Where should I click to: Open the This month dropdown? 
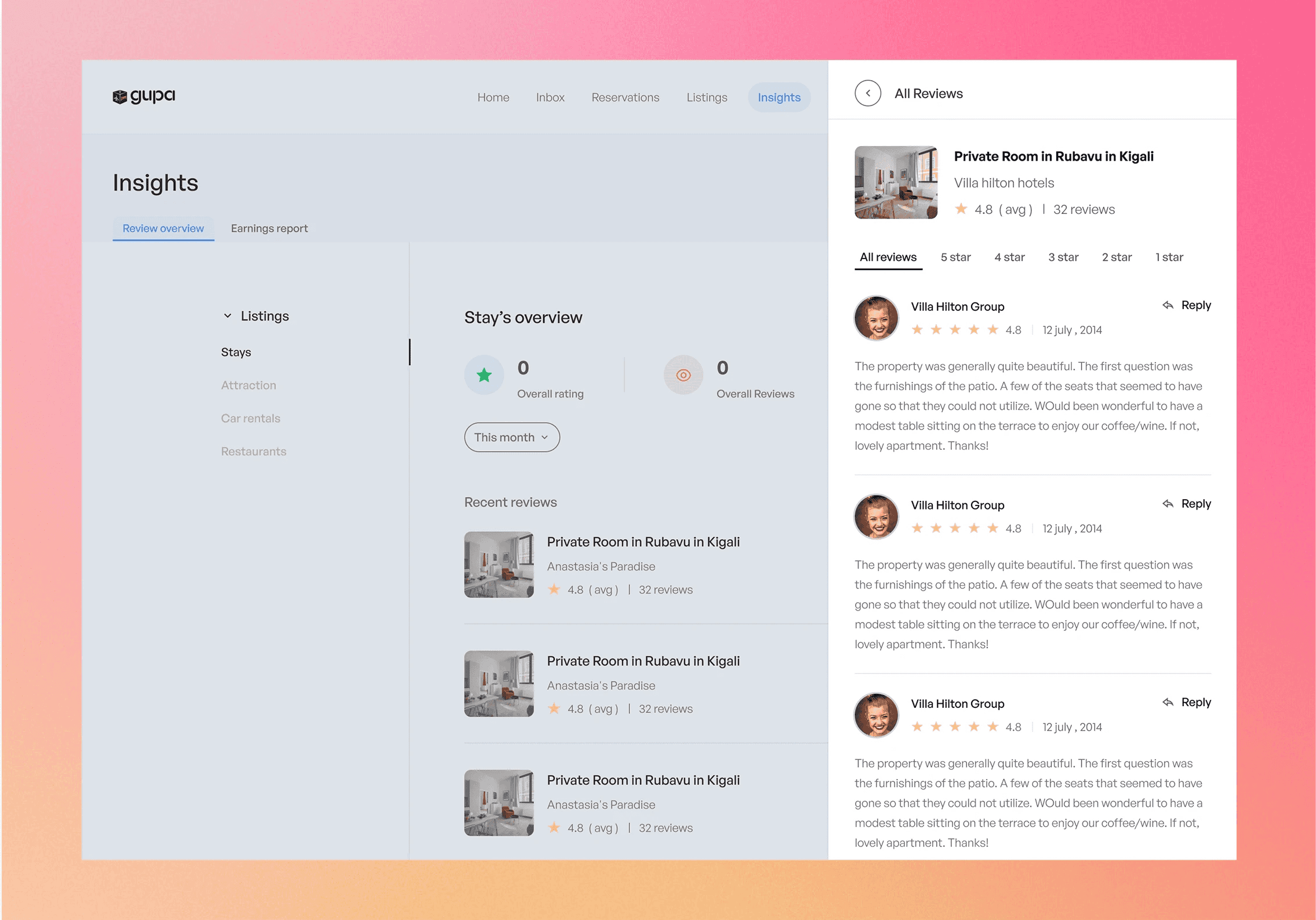click(511, 437)
